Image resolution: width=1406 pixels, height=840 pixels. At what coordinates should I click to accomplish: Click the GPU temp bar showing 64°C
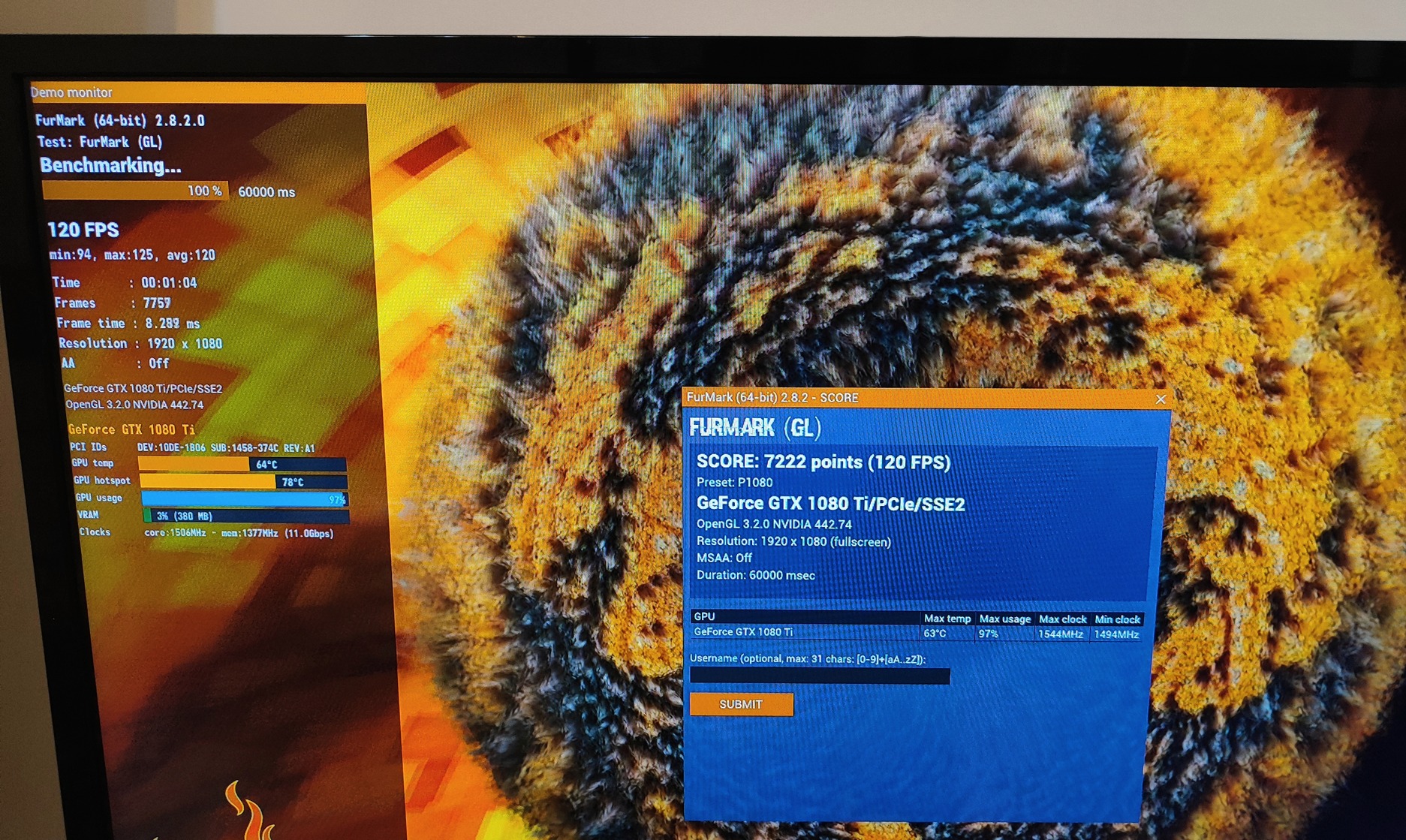[242, 465]
